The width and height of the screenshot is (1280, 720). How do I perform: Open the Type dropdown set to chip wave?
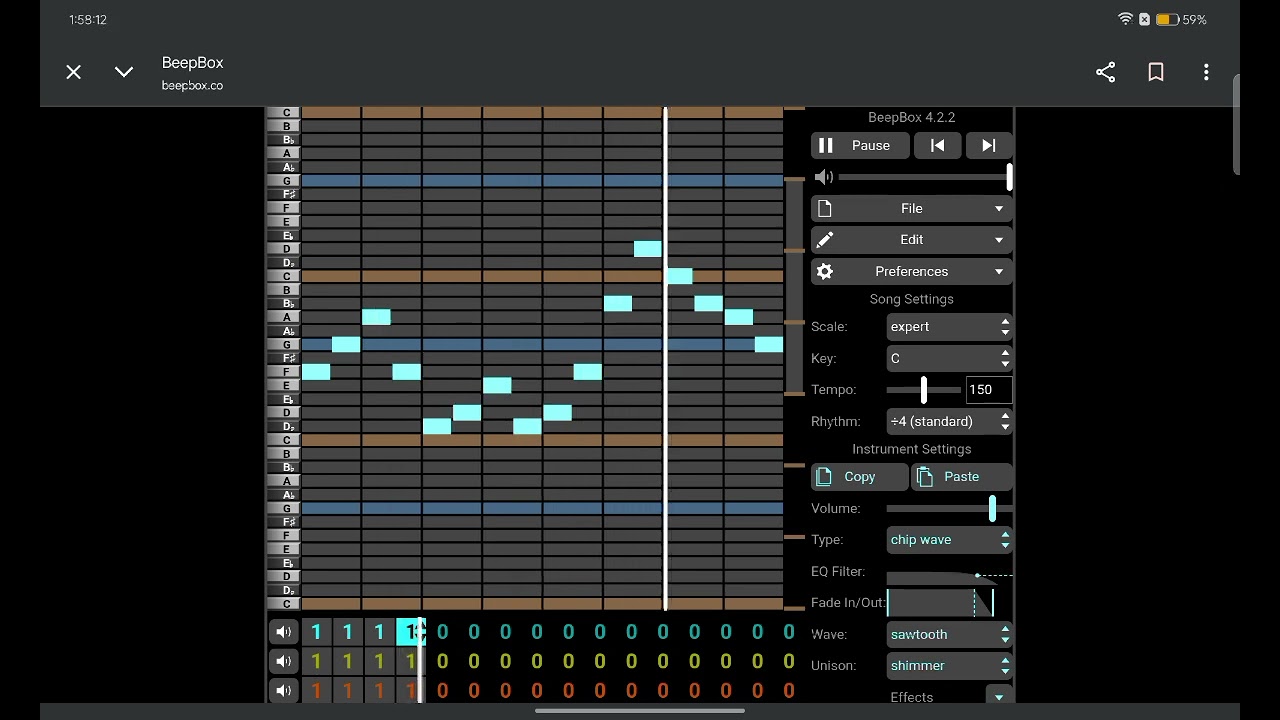tap(949, 540)
